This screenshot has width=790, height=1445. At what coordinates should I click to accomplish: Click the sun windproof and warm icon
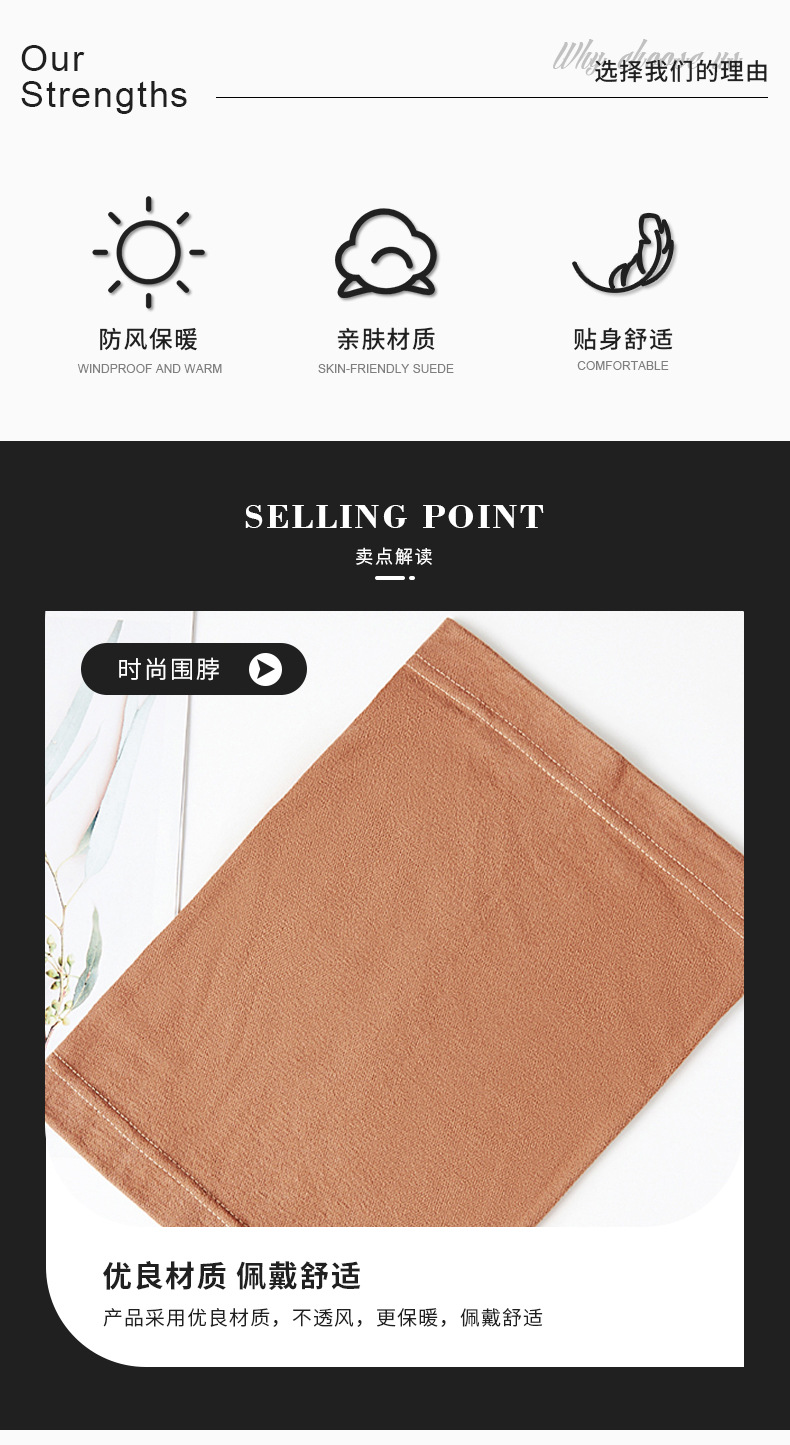149,252
